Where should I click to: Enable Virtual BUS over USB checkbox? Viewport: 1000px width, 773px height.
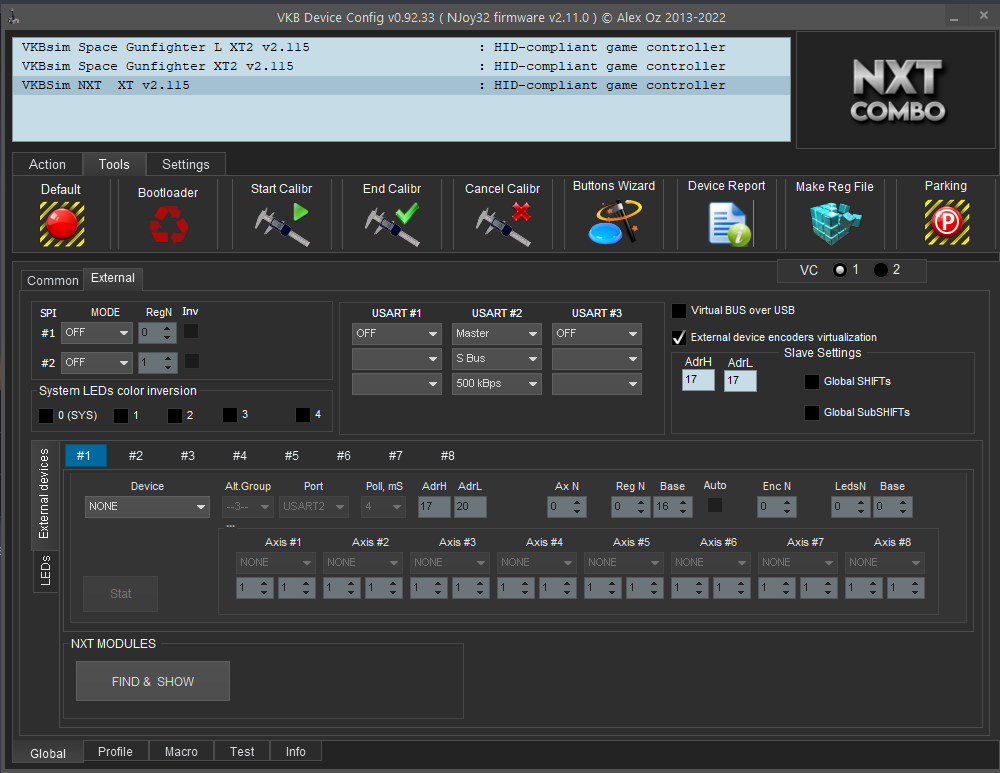679,311
